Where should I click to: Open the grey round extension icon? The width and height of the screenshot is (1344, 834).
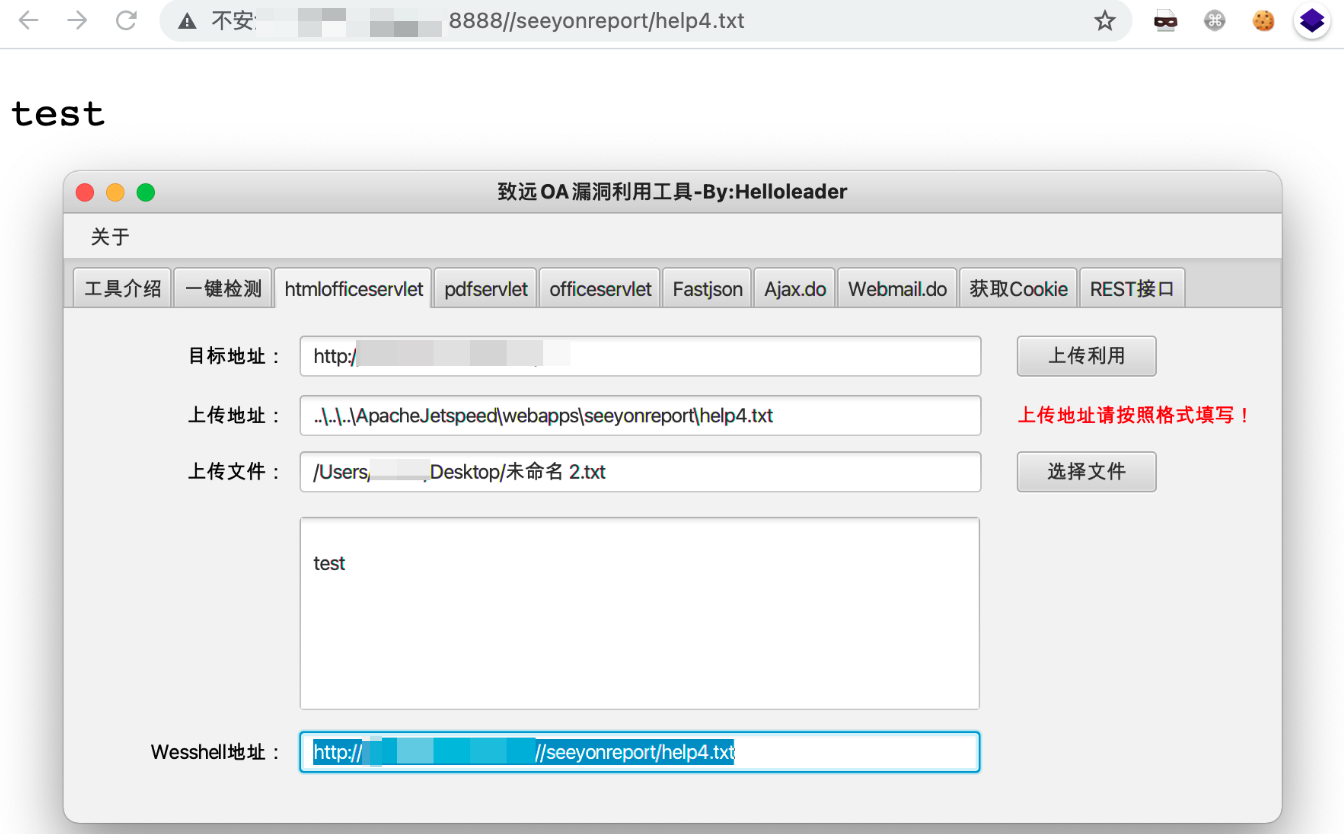tap(1214, 20)
